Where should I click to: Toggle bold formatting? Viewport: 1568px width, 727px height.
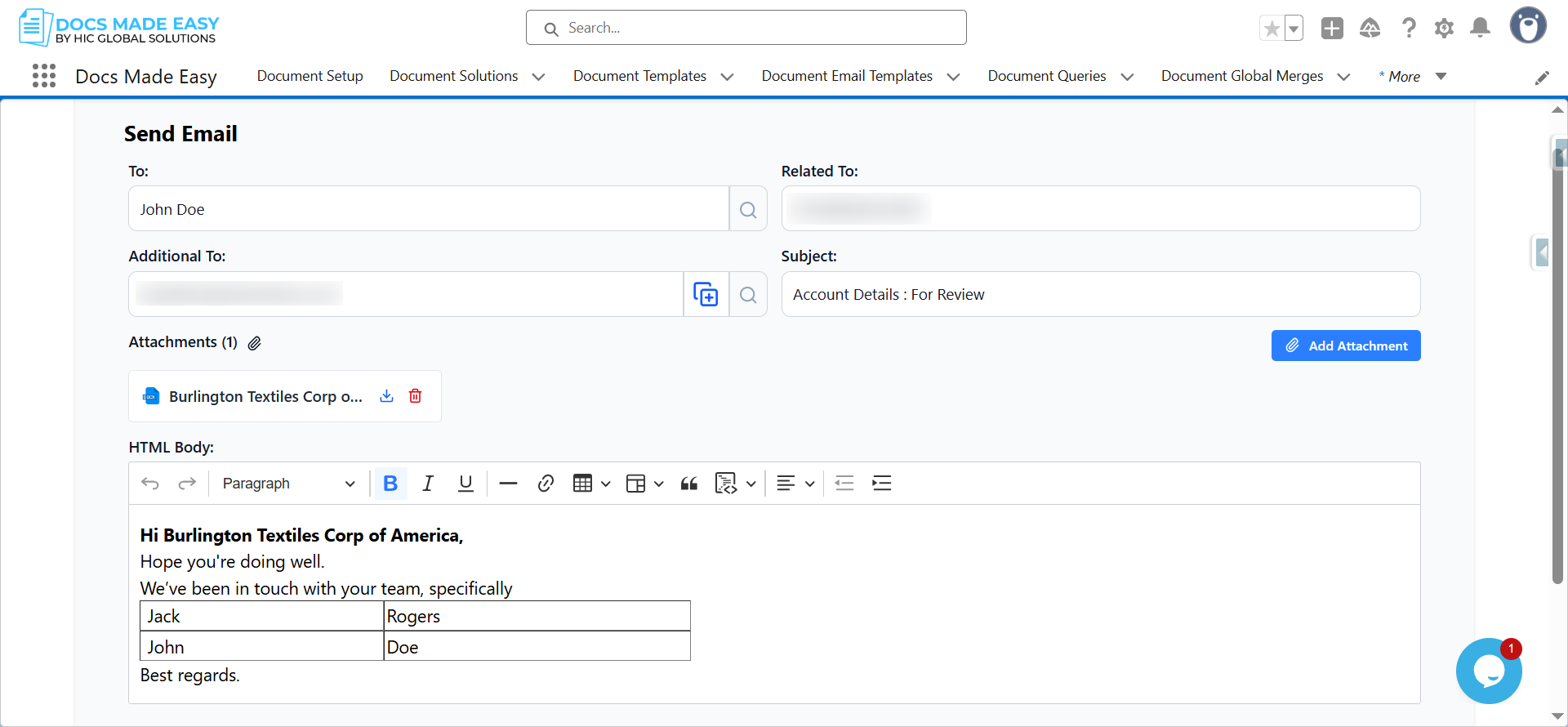390,484
